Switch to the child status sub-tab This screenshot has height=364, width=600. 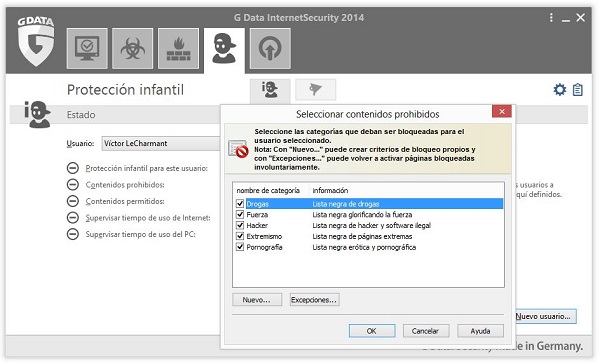(270, 90)
